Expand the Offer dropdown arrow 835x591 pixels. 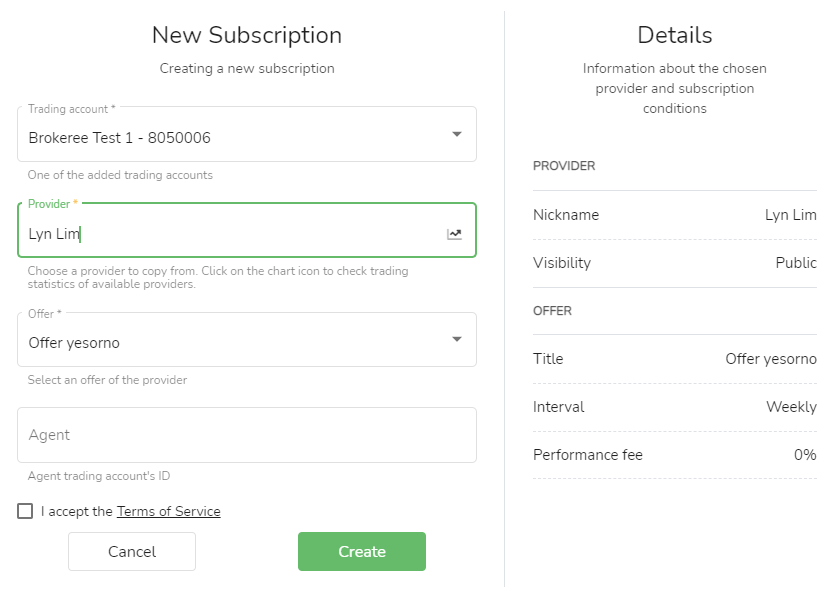click(x=457, y=339)
